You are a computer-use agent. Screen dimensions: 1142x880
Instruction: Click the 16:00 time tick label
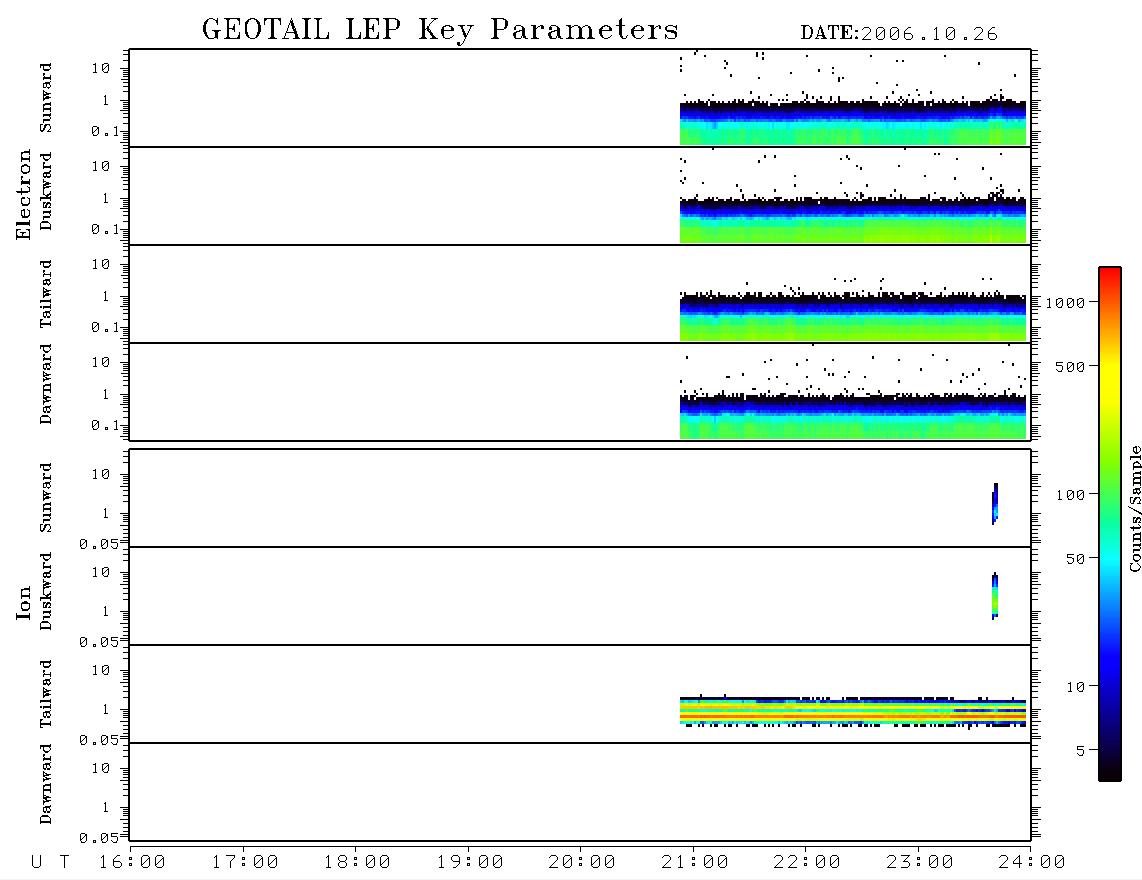point(132,863)
